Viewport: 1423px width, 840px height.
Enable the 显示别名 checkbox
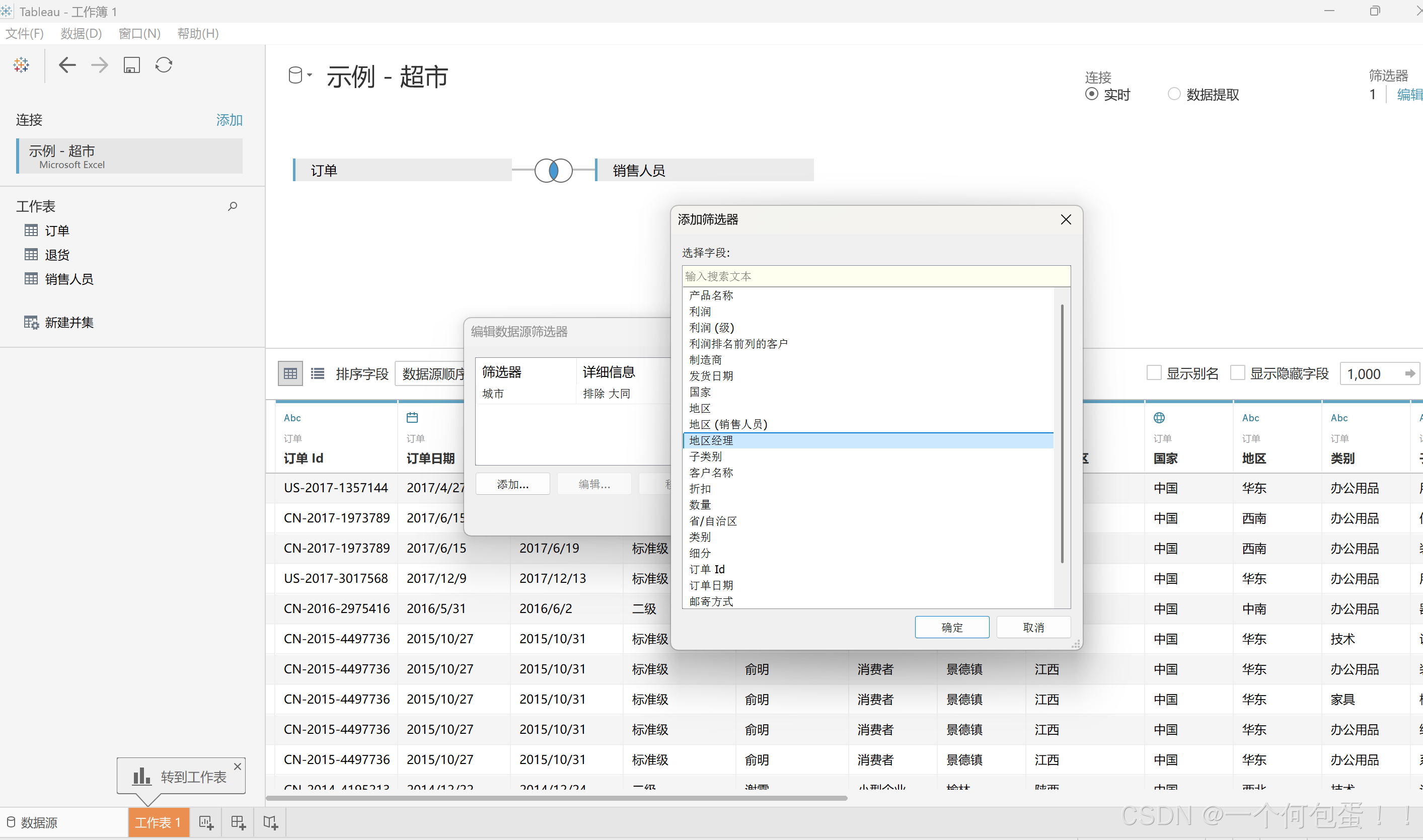[x=1154, y=373]
